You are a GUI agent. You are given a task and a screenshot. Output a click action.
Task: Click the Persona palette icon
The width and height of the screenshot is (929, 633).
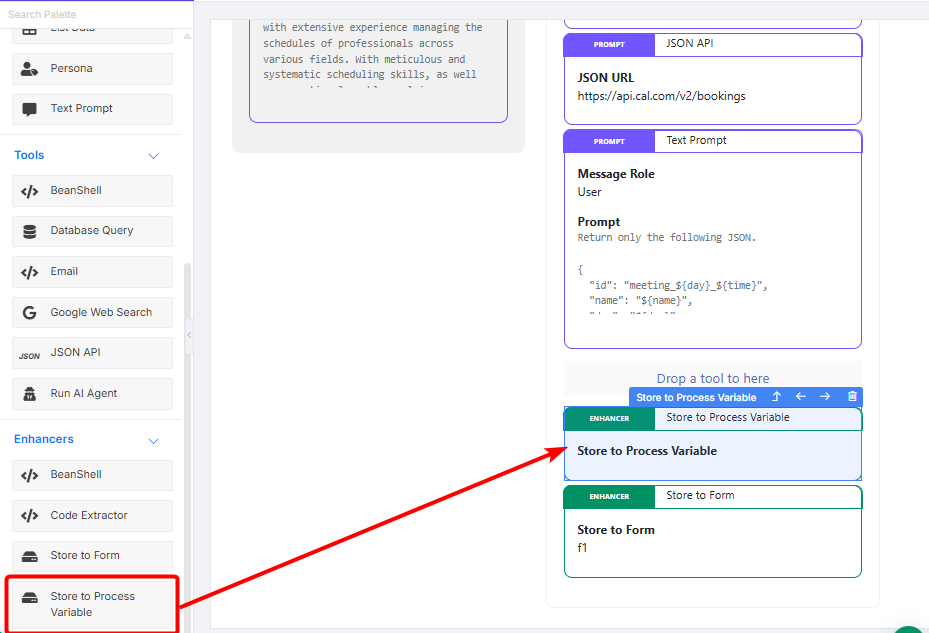tap(30, 69)
